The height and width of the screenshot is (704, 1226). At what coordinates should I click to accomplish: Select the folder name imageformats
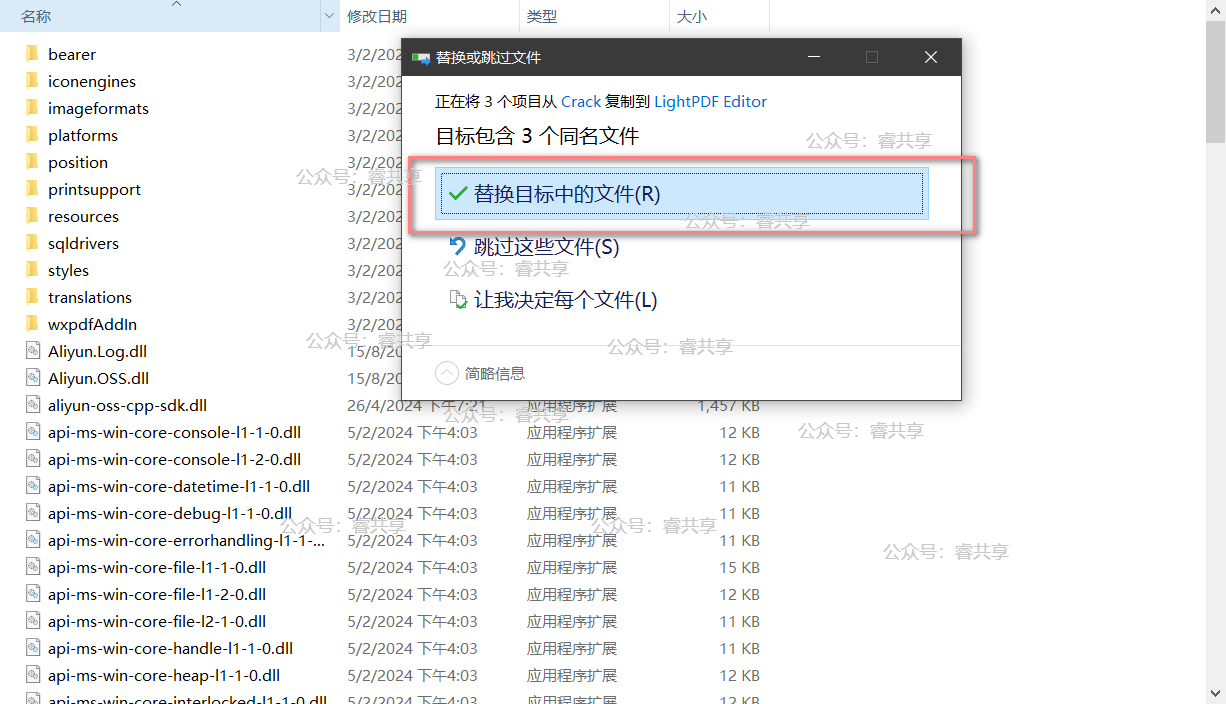(98, 108)
